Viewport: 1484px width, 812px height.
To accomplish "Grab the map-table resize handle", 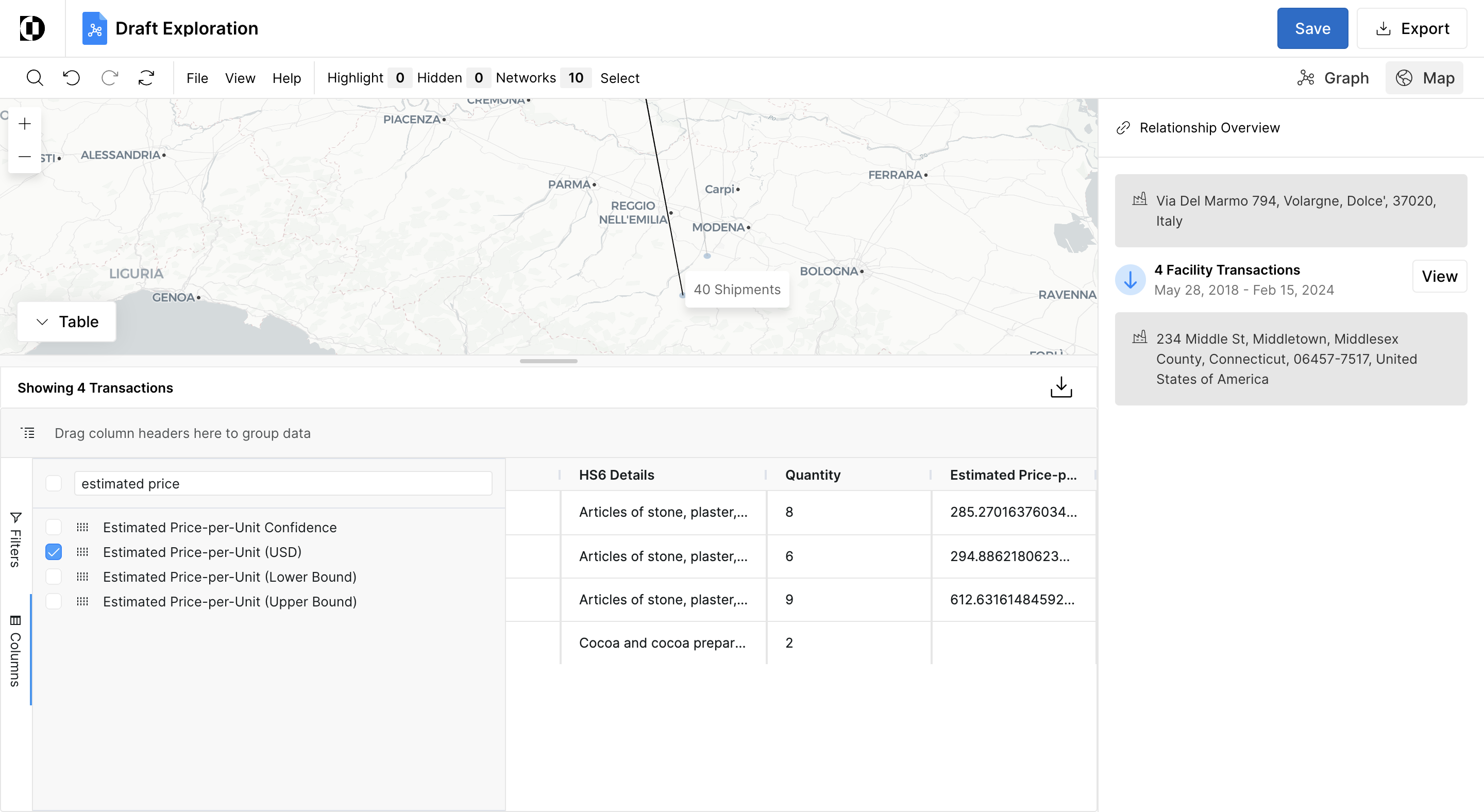I will (548, 361).
